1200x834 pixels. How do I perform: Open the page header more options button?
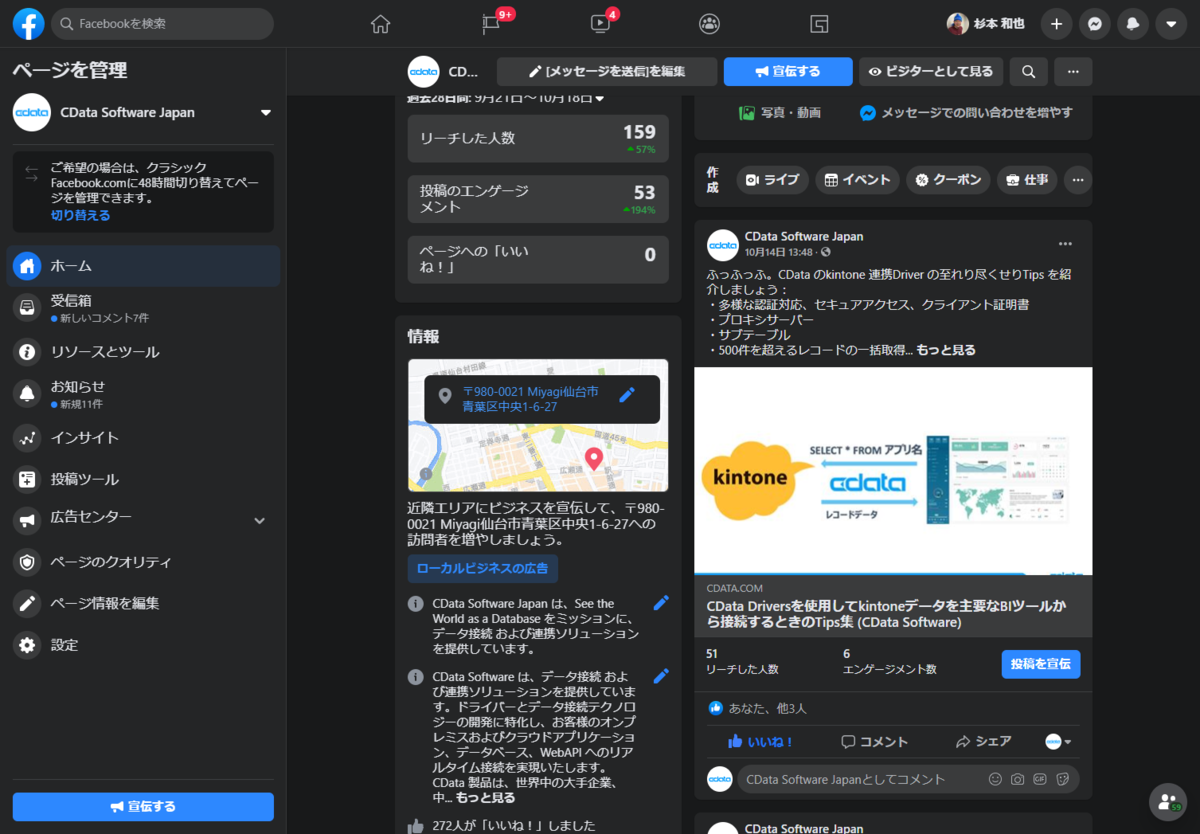1073,72
